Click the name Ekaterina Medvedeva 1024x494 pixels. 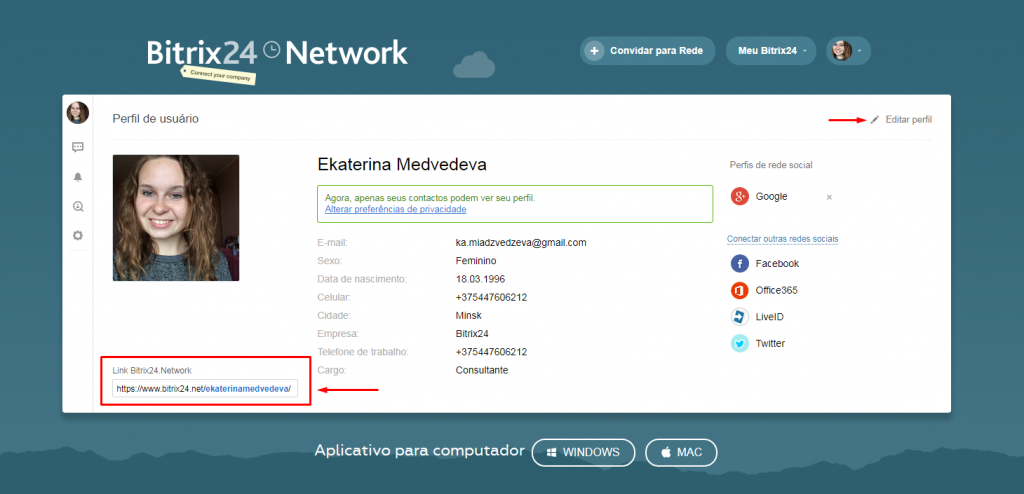(x=402, y=165)
